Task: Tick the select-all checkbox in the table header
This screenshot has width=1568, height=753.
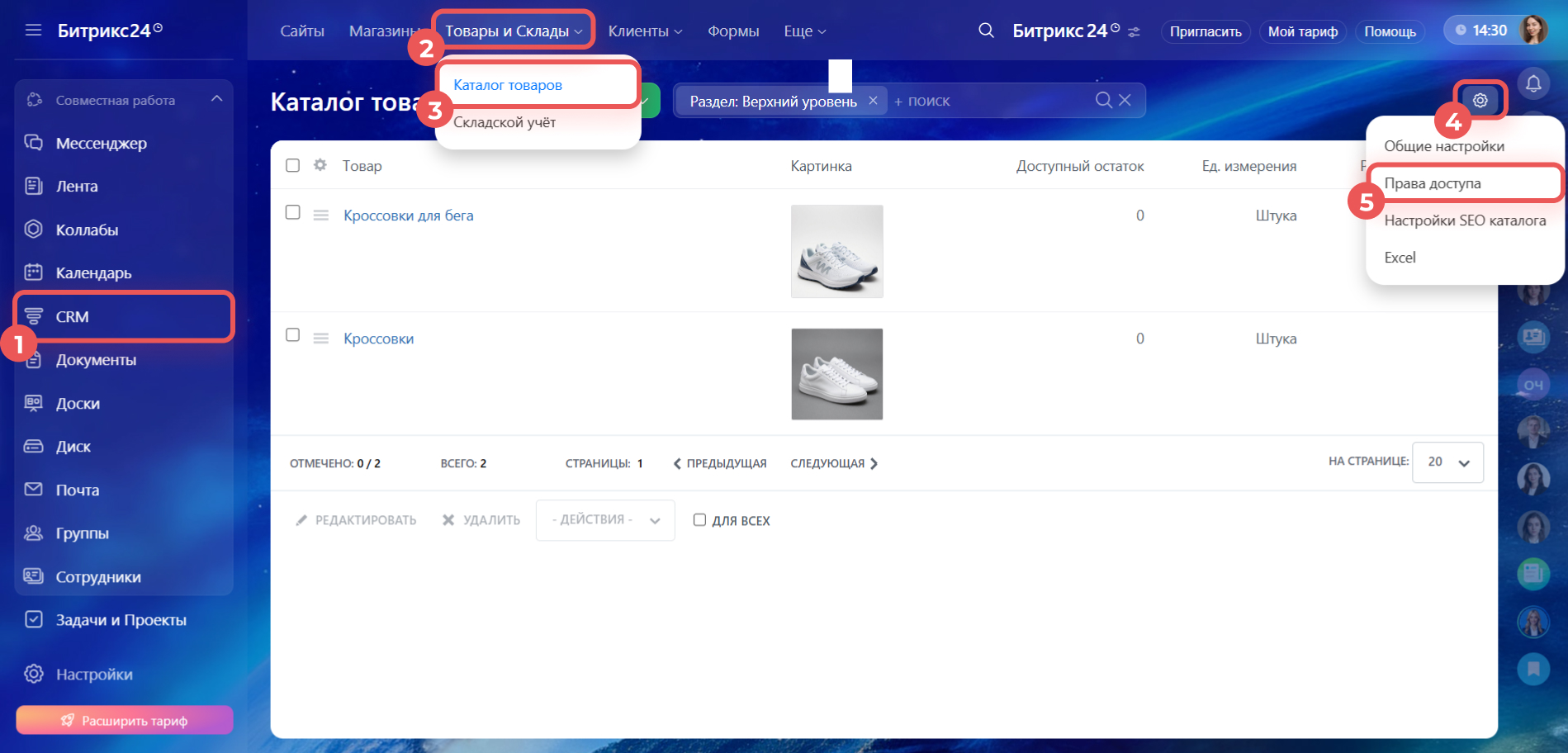Action: point(292,165)
